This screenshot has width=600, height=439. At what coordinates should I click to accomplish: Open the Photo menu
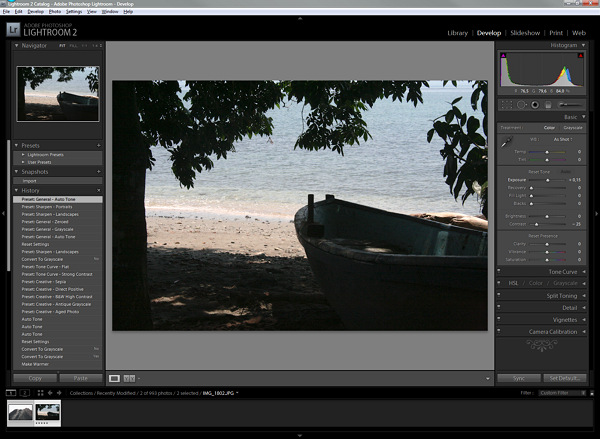54,11
